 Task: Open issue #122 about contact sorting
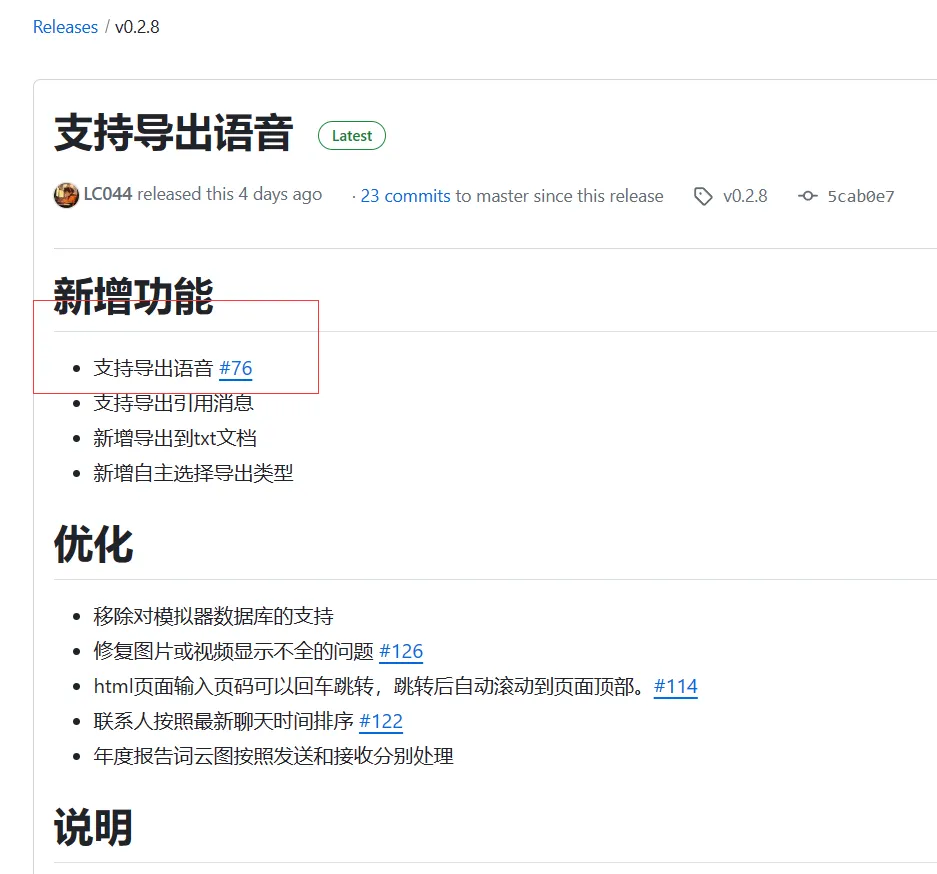pos(381,721)
